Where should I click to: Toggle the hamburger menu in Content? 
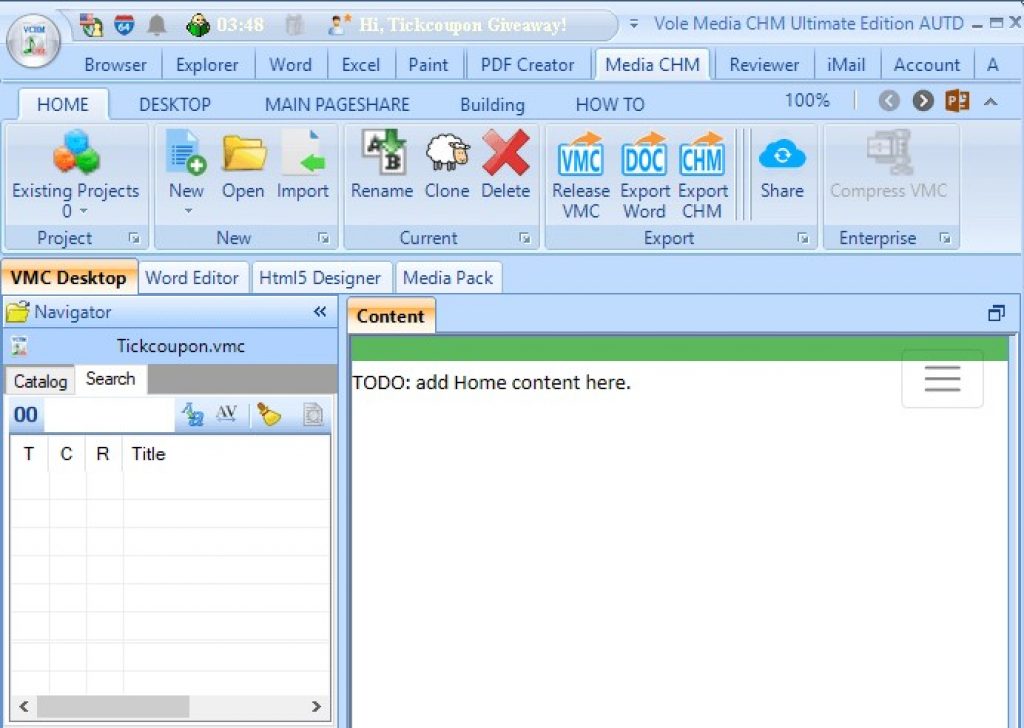[942, 379]
